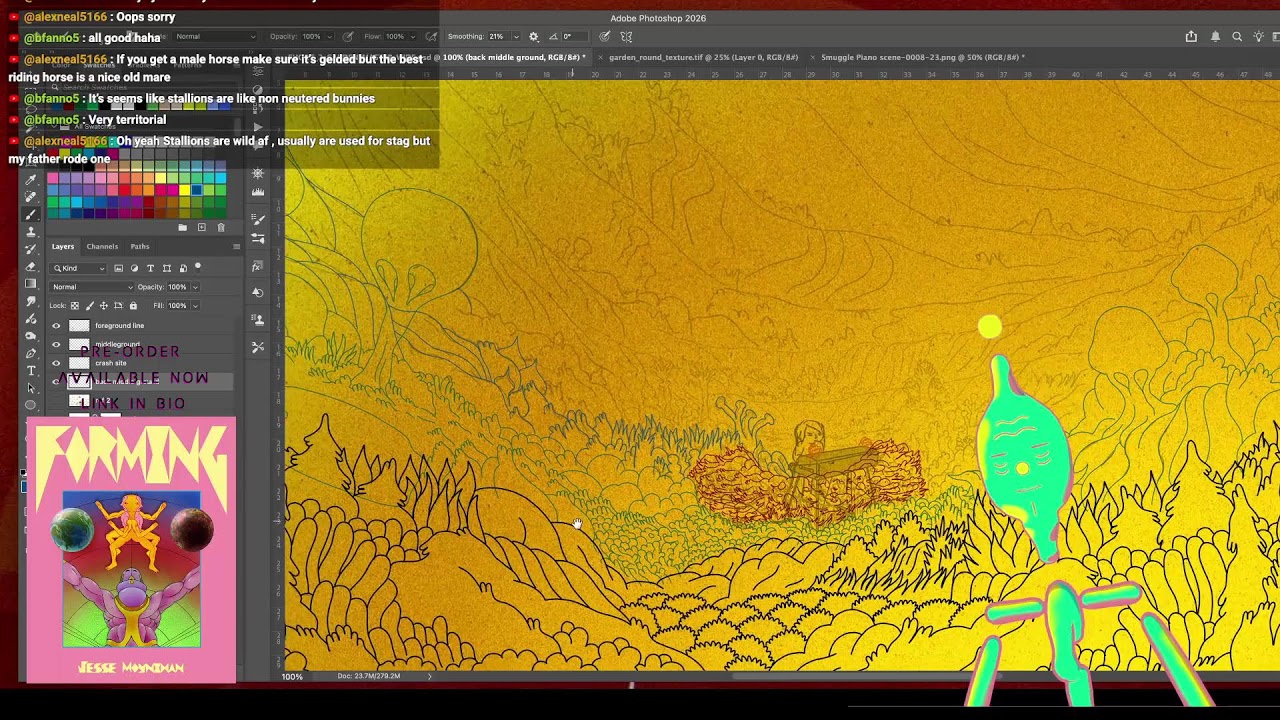Switch to garden_round_texture.tif document tab

click(x=703, y=57)
